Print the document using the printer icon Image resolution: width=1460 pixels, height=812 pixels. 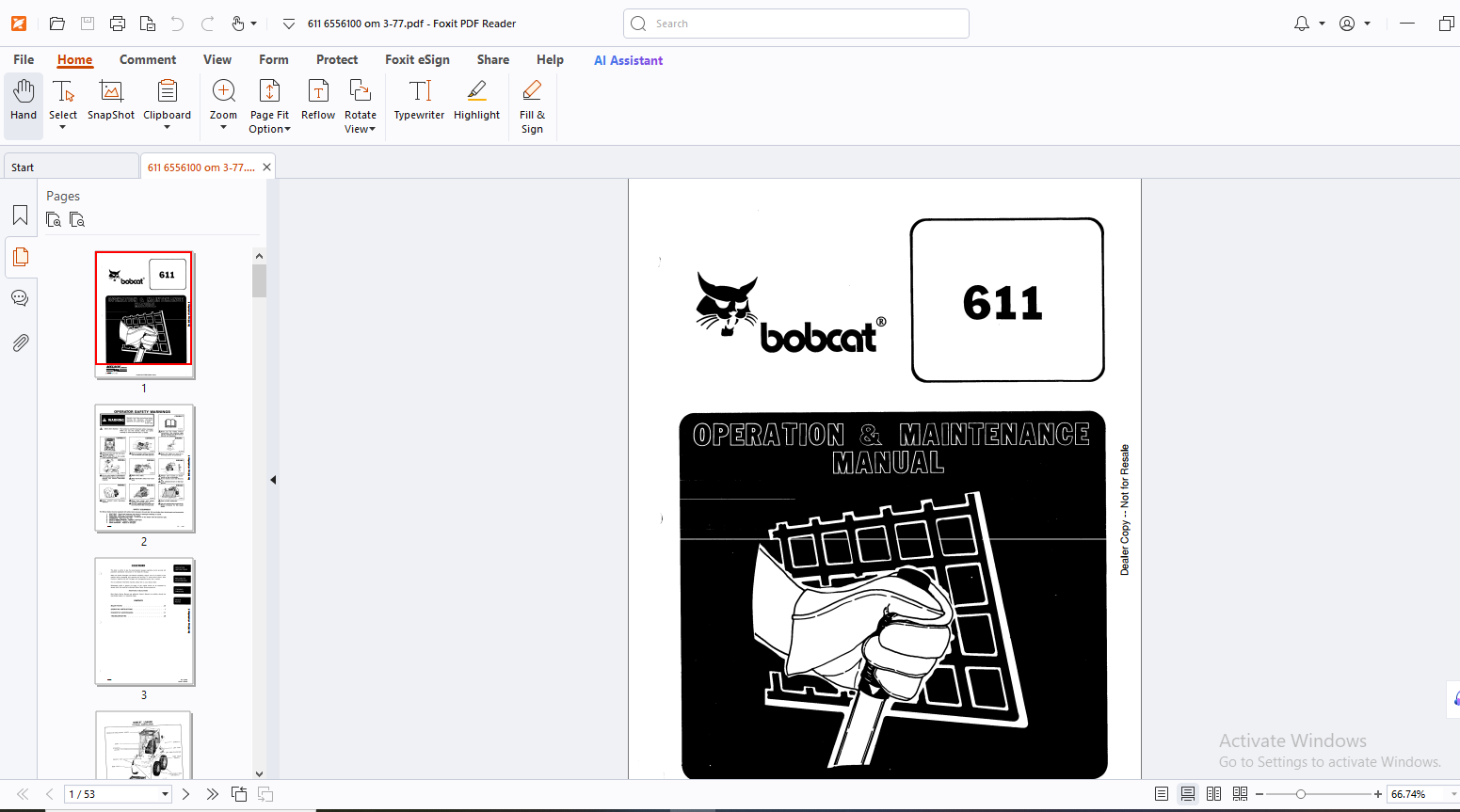118,24
